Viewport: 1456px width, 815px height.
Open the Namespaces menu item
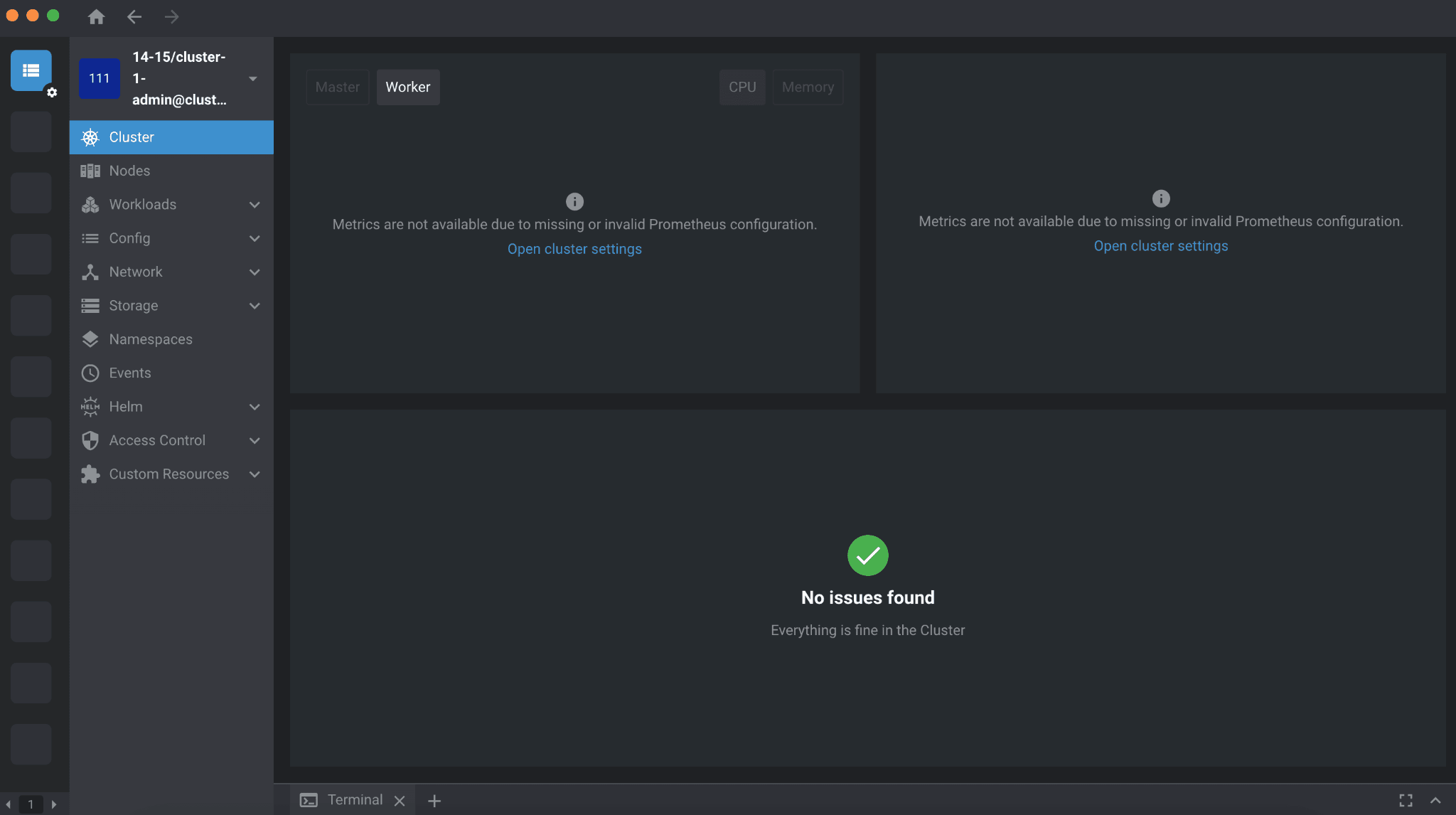(x=171, y=339)
